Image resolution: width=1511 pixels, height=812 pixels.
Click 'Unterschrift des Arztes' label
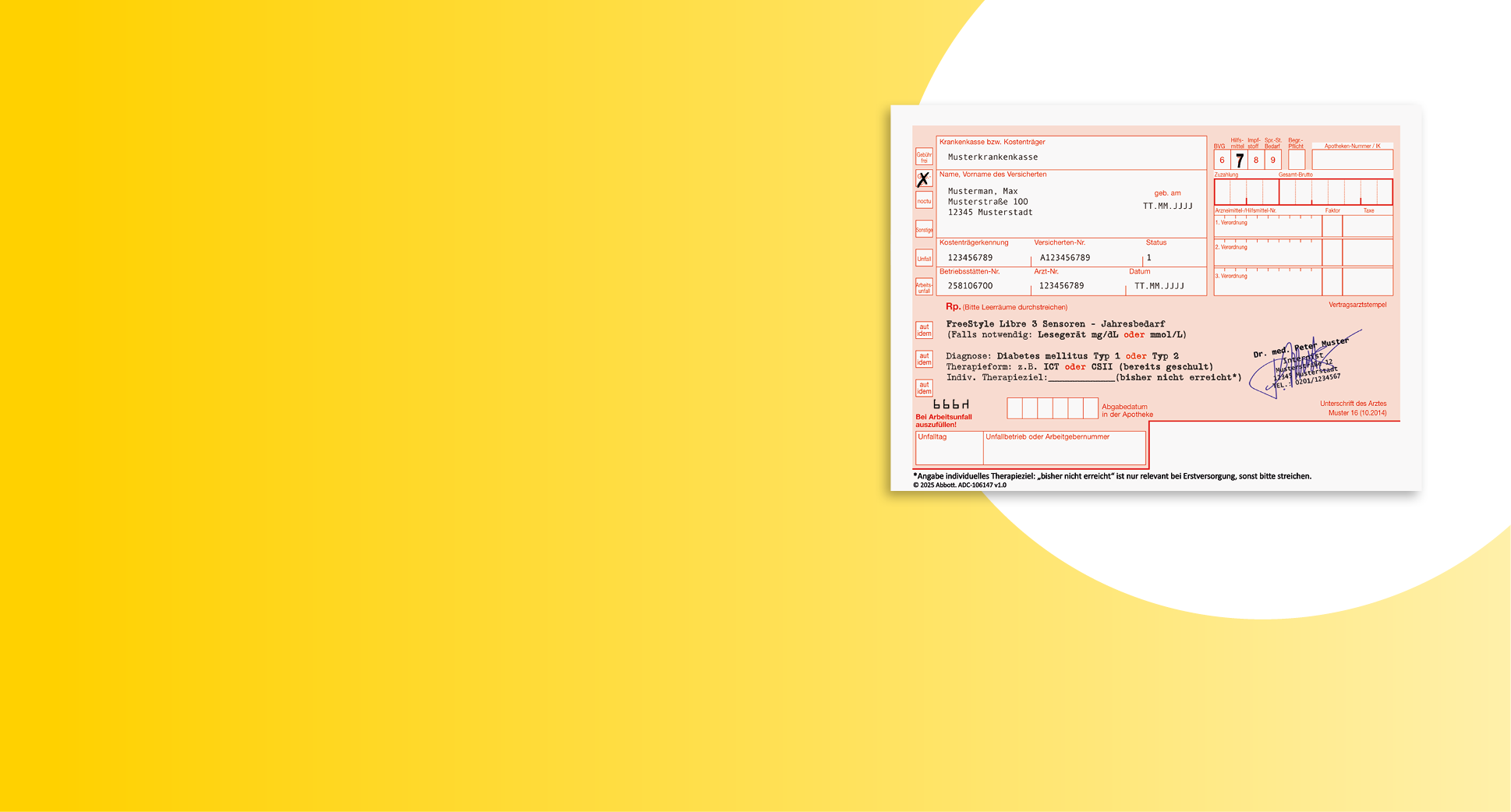coord(1353,404)
